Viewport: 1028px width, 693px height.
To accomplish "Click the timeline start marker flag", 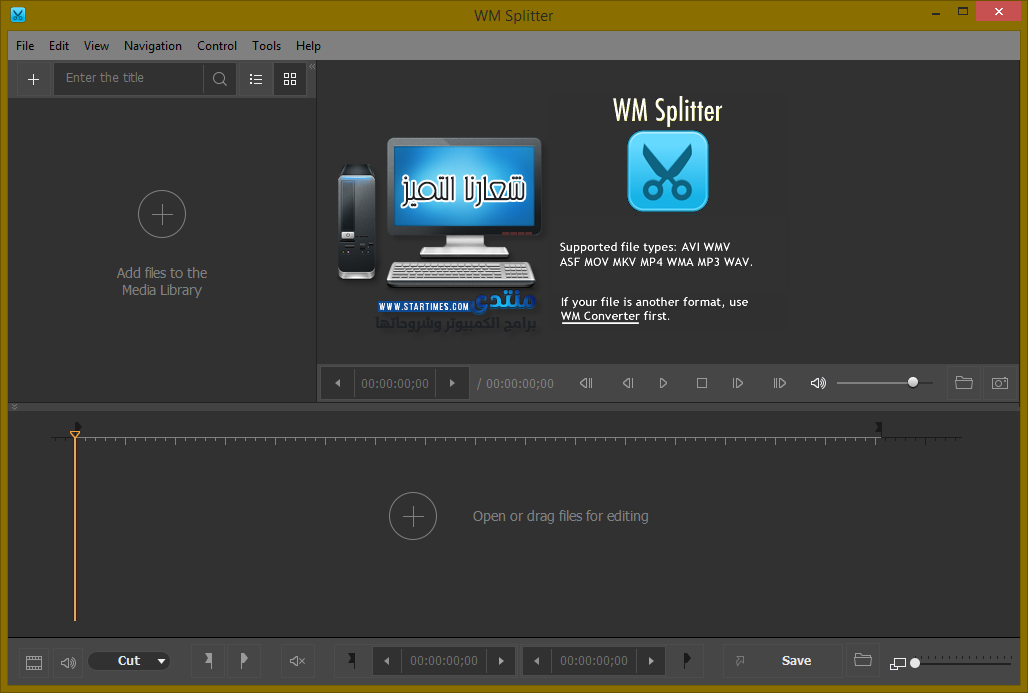I will [78, 426].
